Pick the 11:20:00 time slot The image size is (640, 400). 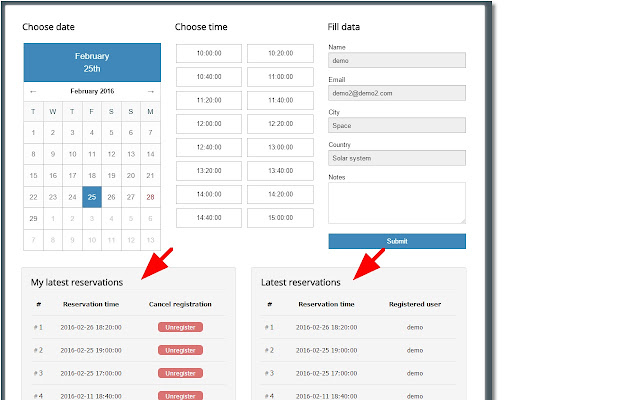tap(209, 100)
